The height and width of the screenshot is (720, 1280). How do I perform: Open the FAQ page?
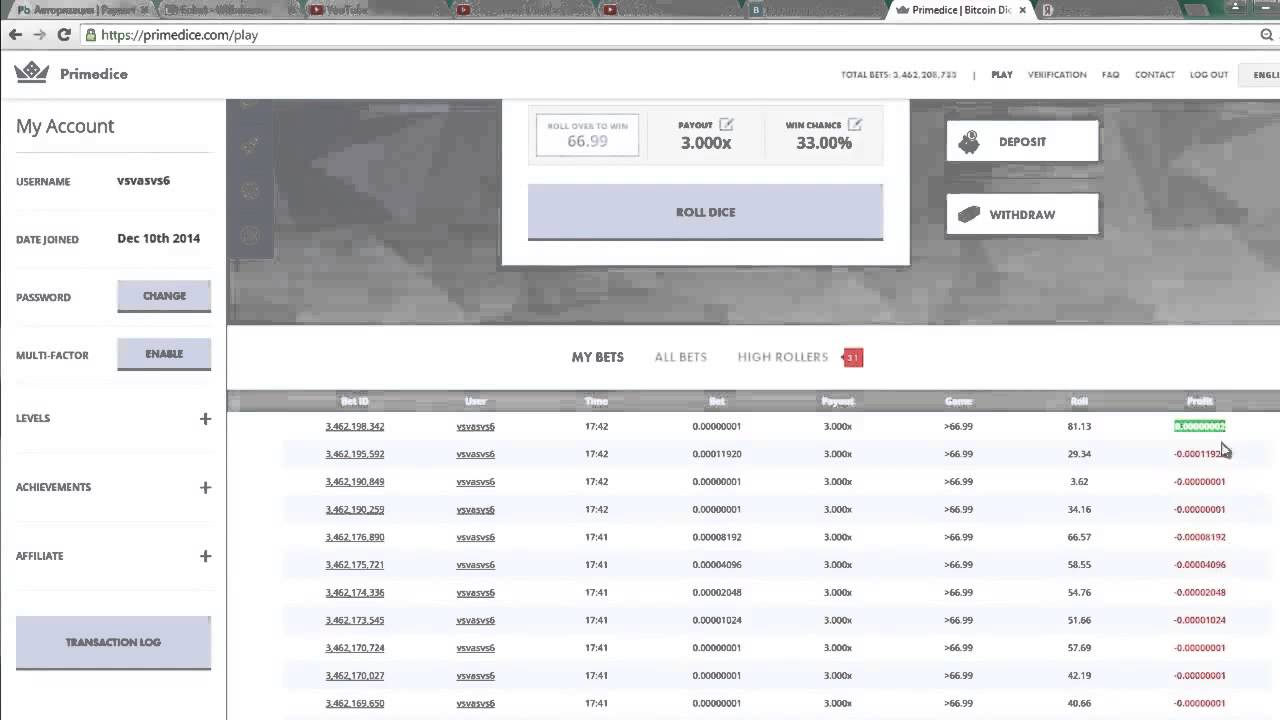click(x=1110, y=75)
